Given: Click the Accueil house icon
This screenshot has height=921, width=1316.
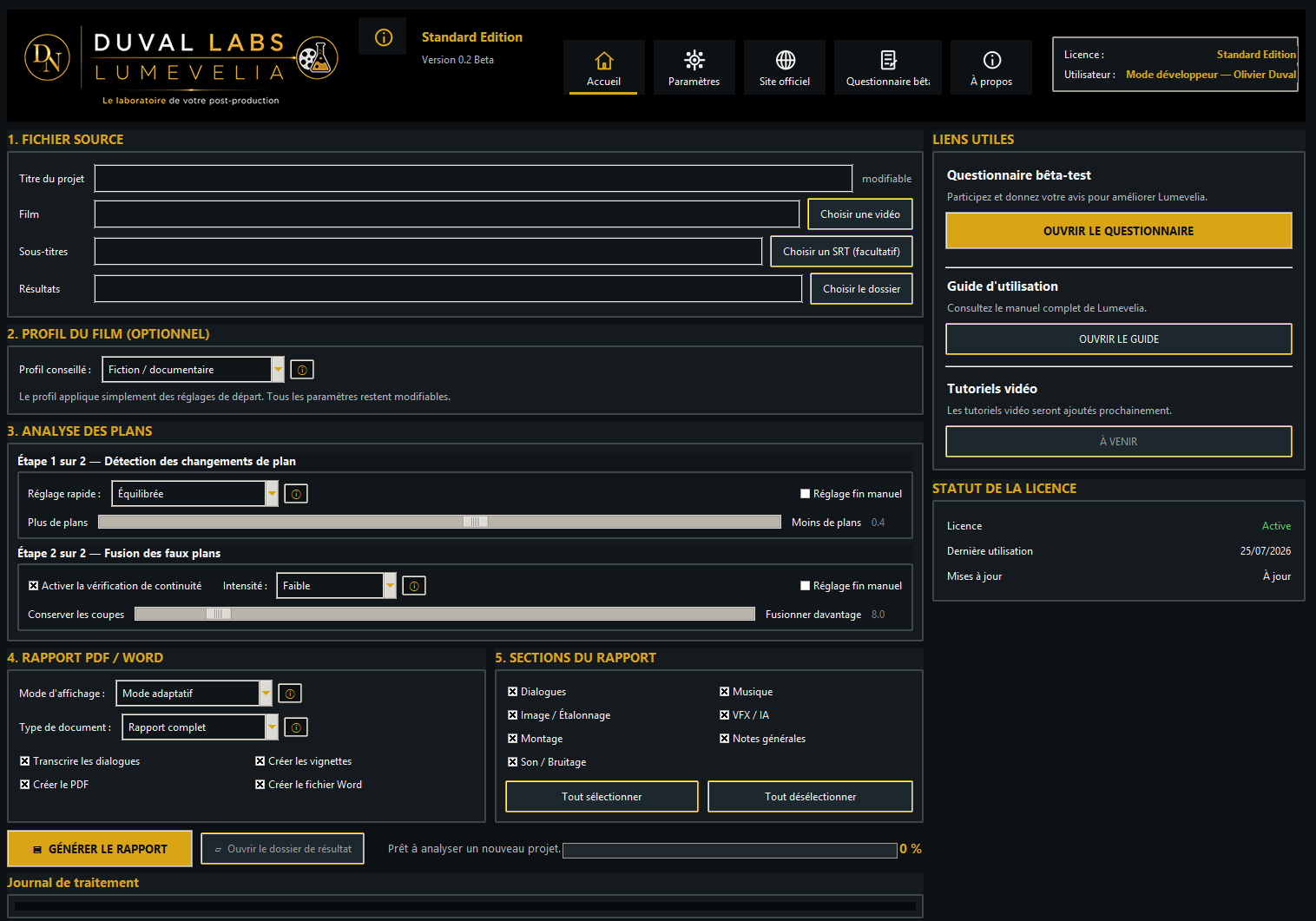Looking at the screenshot, I should [604, 61].
